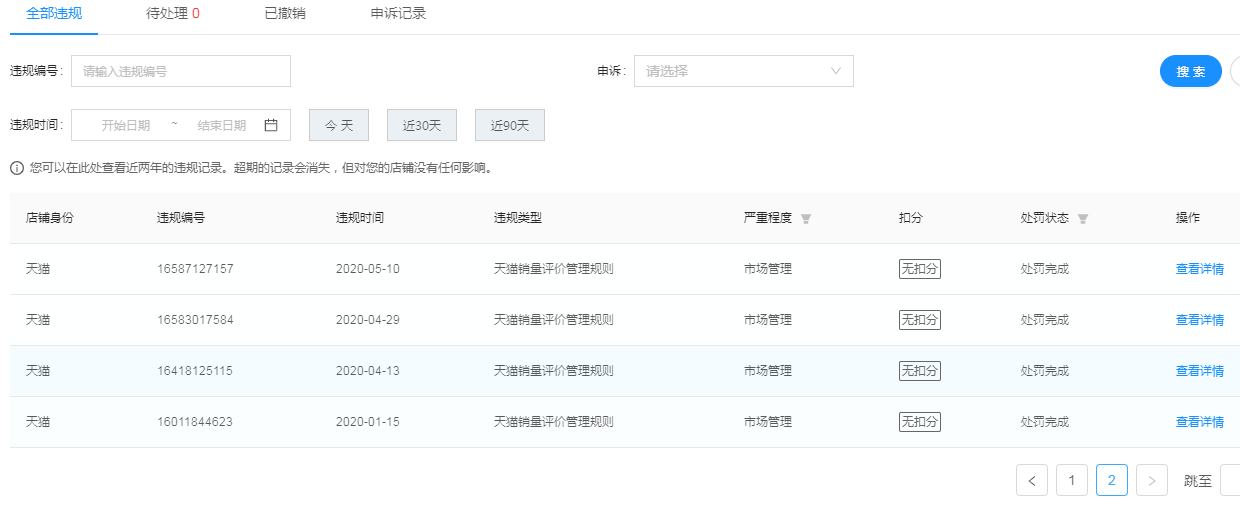Click the date 2020-04-13
The height and width of the screenshot is (512, 1240).
click(367, 371)
